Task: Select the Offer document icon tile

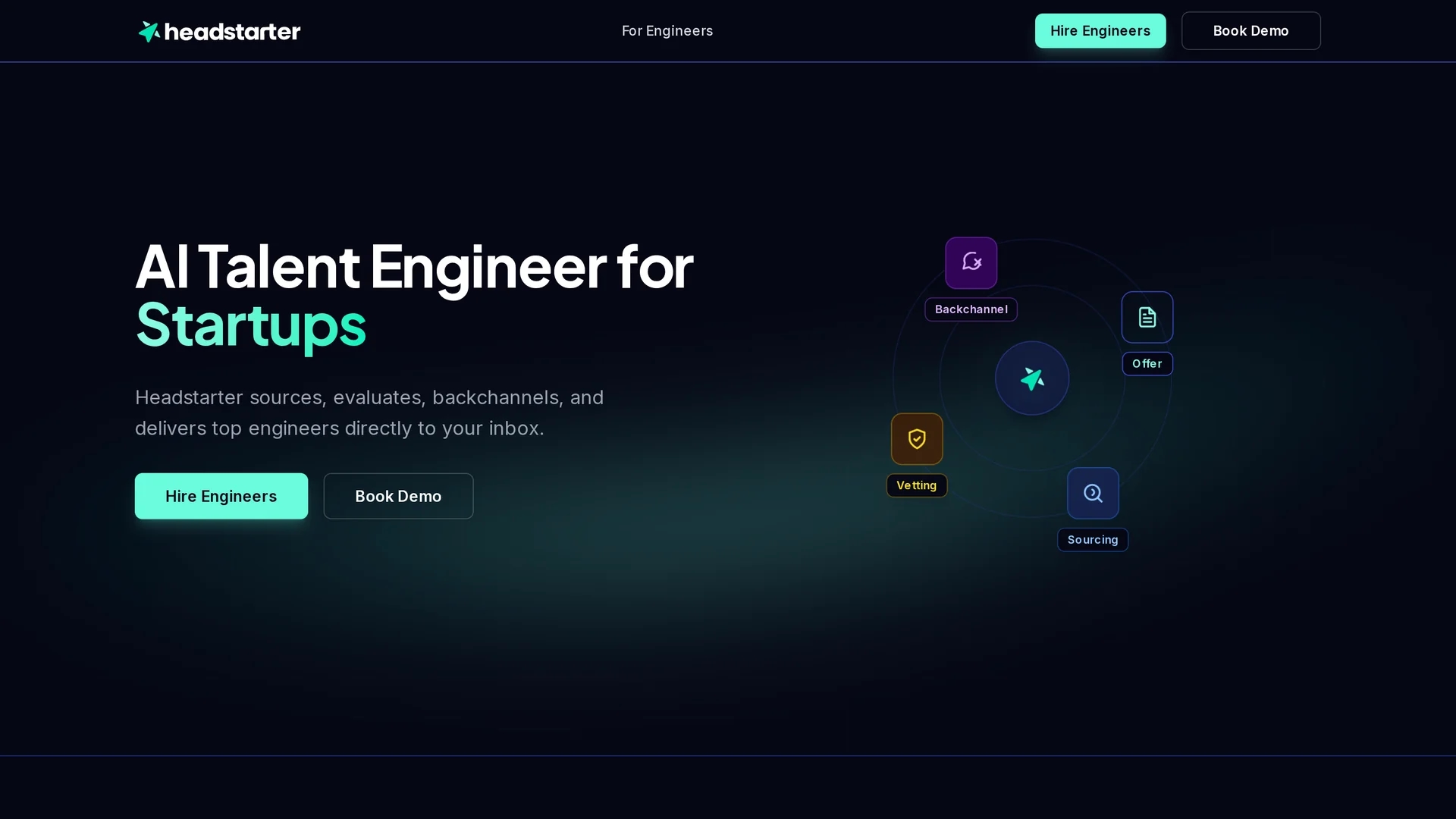Action: [x=1147, y=317]
